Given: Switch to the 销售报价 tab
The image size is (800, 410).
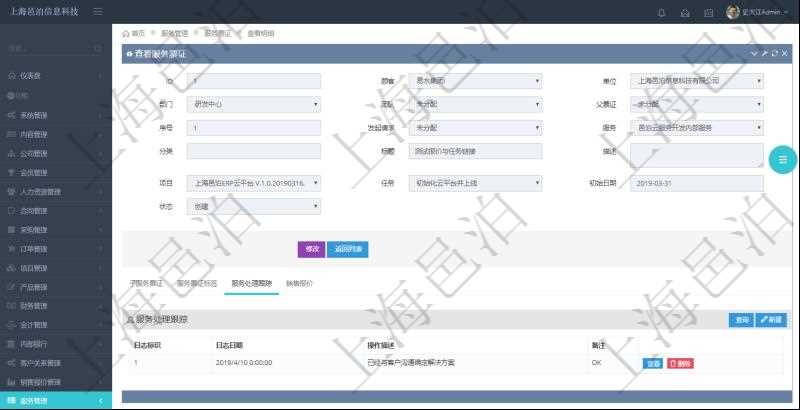Looking at the screenshot, I should [300, 283].
